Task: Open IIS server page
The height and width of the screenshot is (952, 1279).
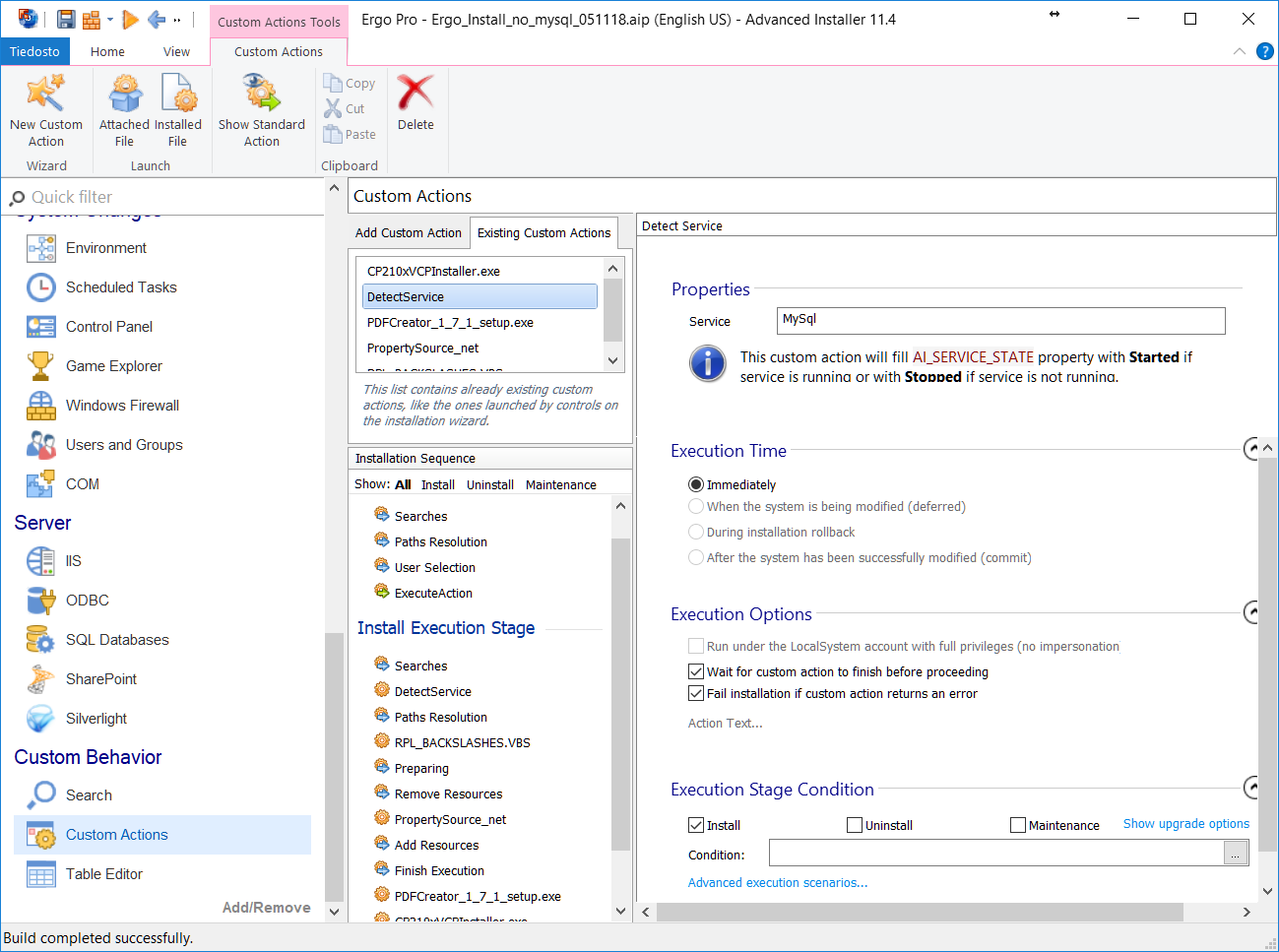Action: click(74, 561)
